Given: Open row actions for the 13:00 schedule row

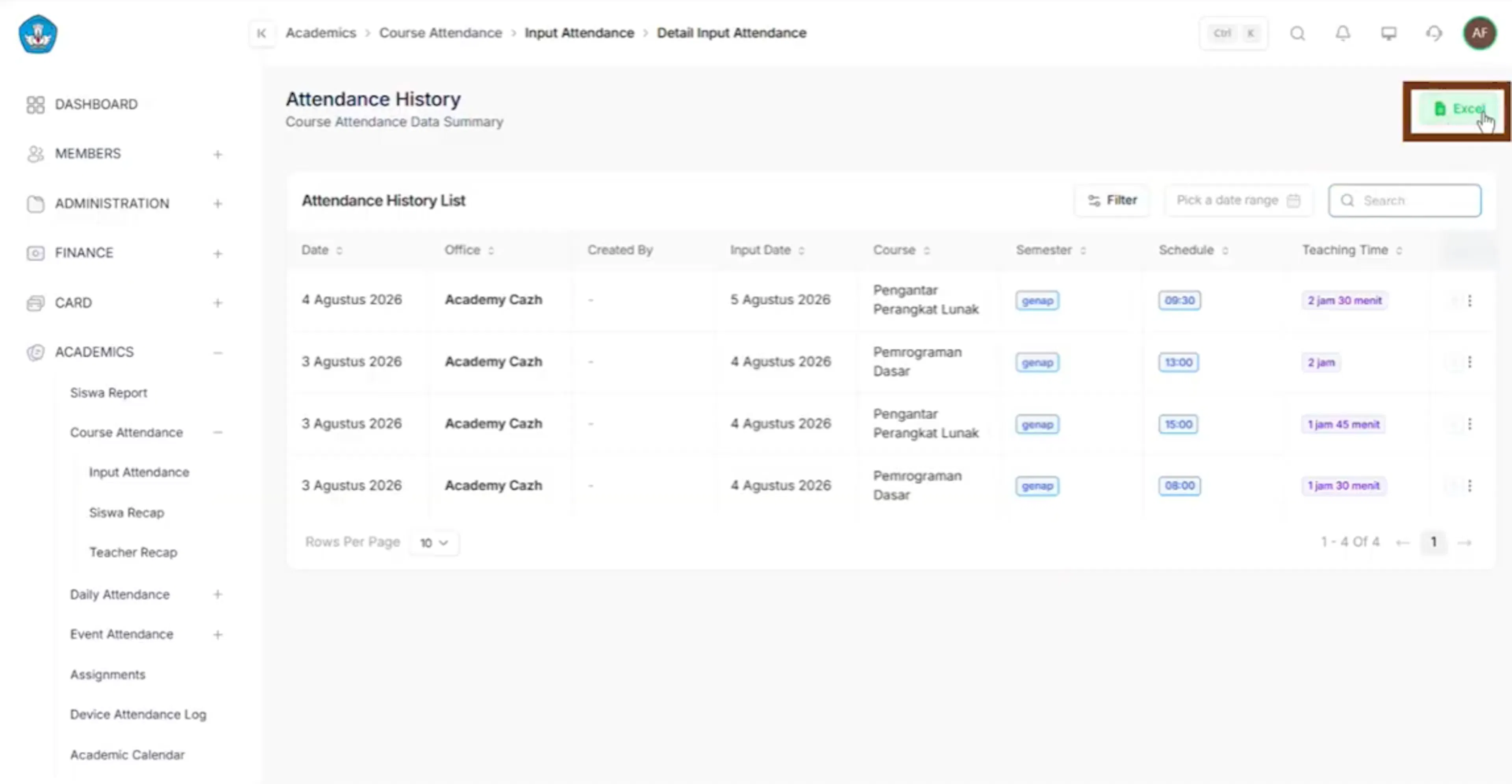Looking at the screenshot, I should click(x=1470, y=362).
